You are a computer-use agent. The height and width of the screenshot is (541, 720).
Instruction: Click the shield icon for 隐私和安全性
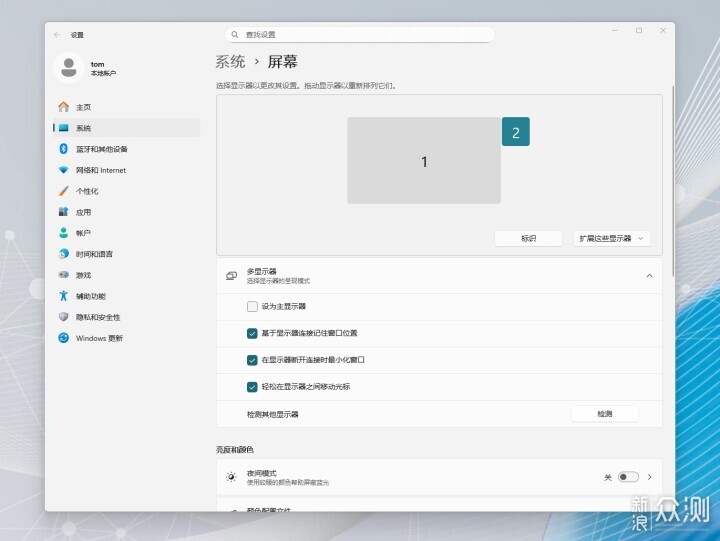click(x=63, y=317)
